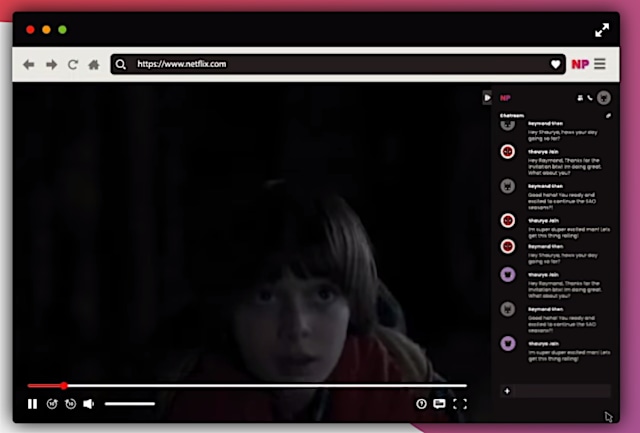
Task: Open the browser home page
Action: click(93, 64)
